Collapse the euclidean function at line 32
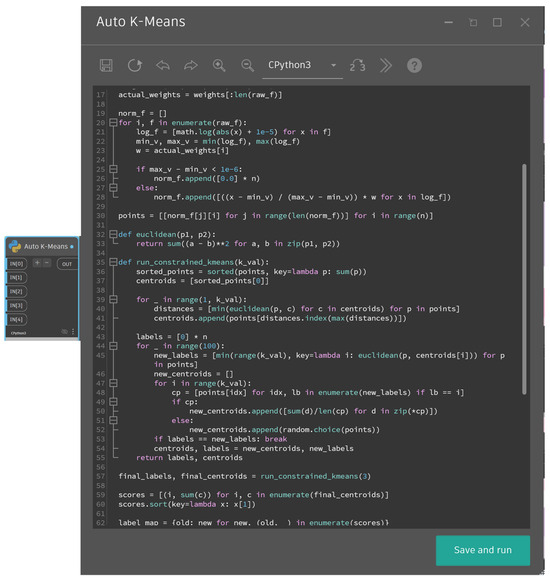 coord(113,234)
